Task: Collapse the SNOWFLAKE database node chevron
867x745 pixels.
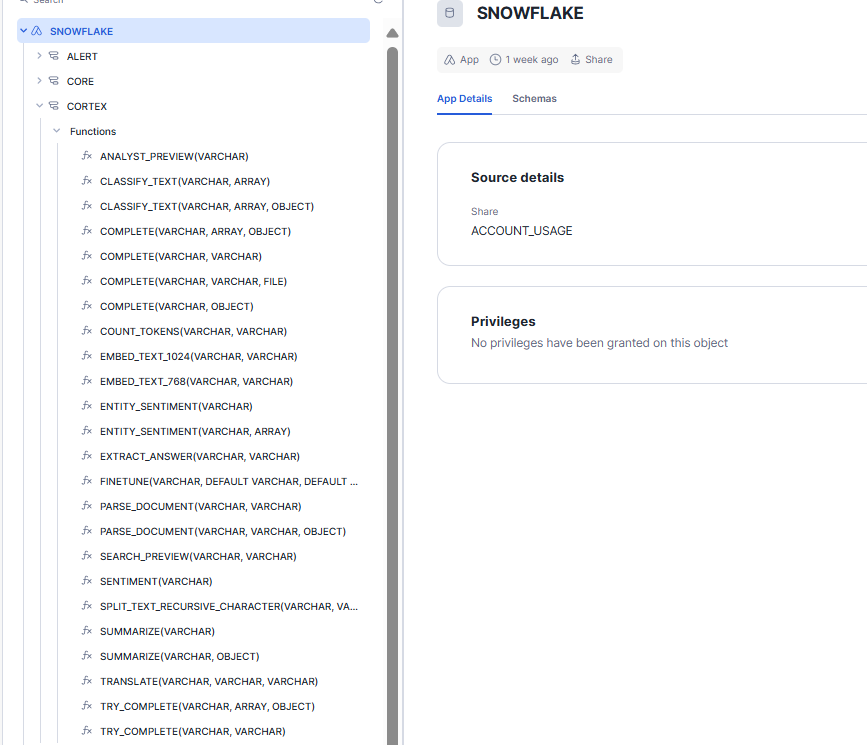Action: click(24, 31)
